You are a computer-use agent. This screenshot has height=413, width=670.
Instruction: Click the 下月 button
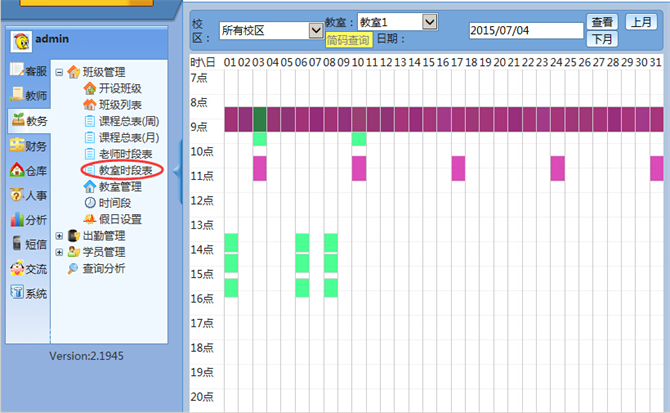point(602,39)
